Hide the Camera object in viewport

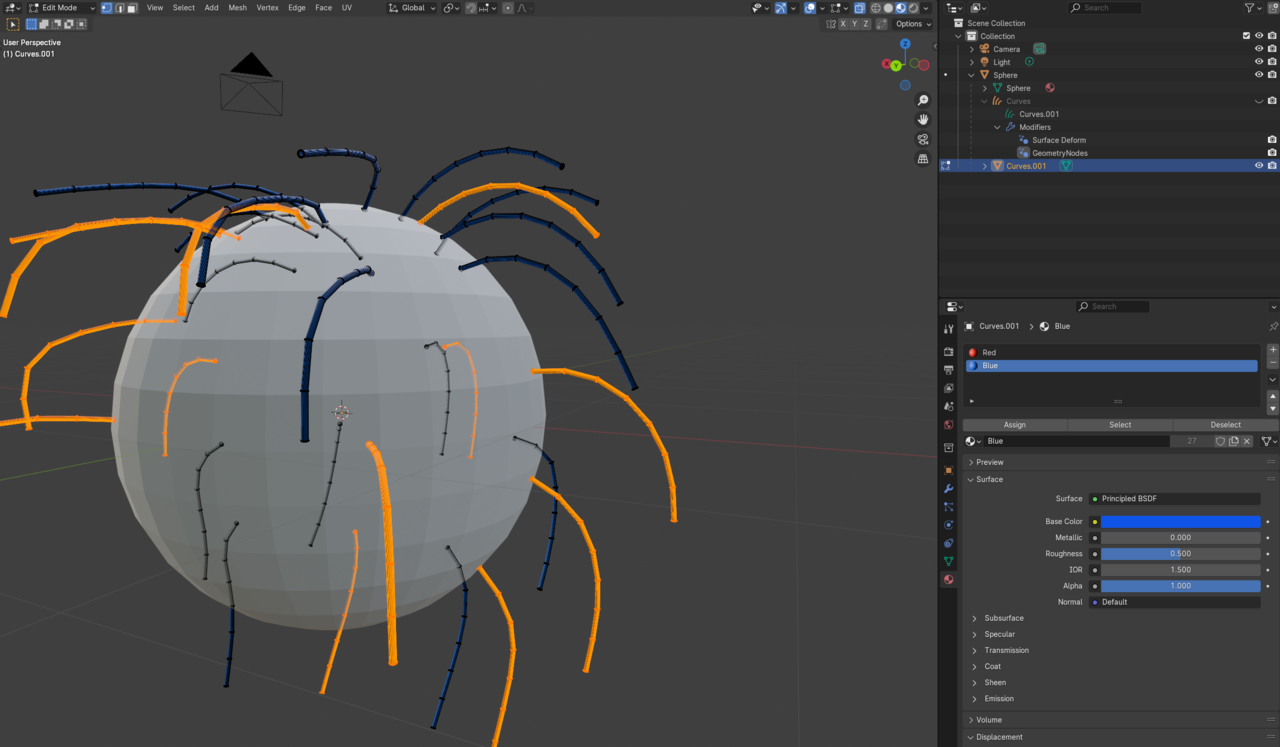1259,49
